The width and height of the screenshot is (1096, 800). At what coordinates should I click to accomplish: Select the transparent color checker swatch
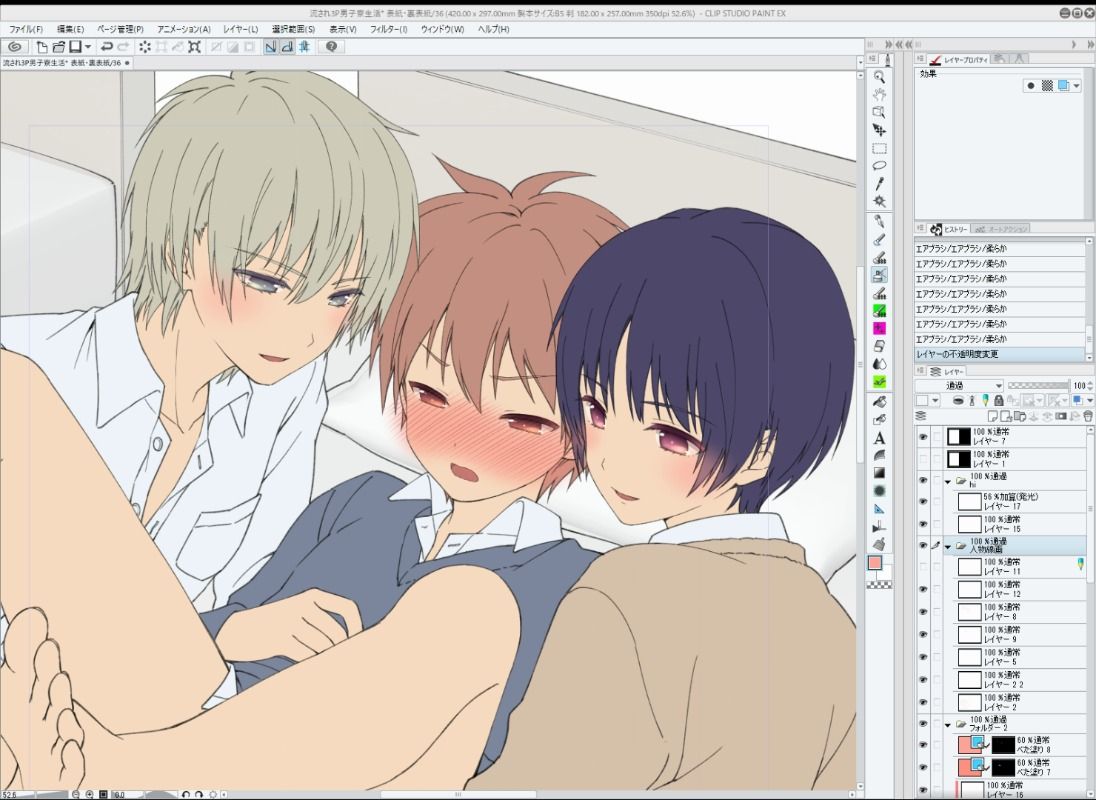point(879,585)
